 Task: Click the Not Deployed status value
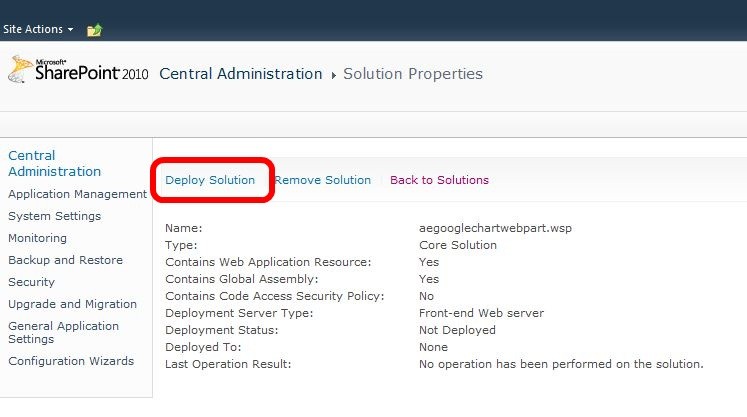(457, 330)
